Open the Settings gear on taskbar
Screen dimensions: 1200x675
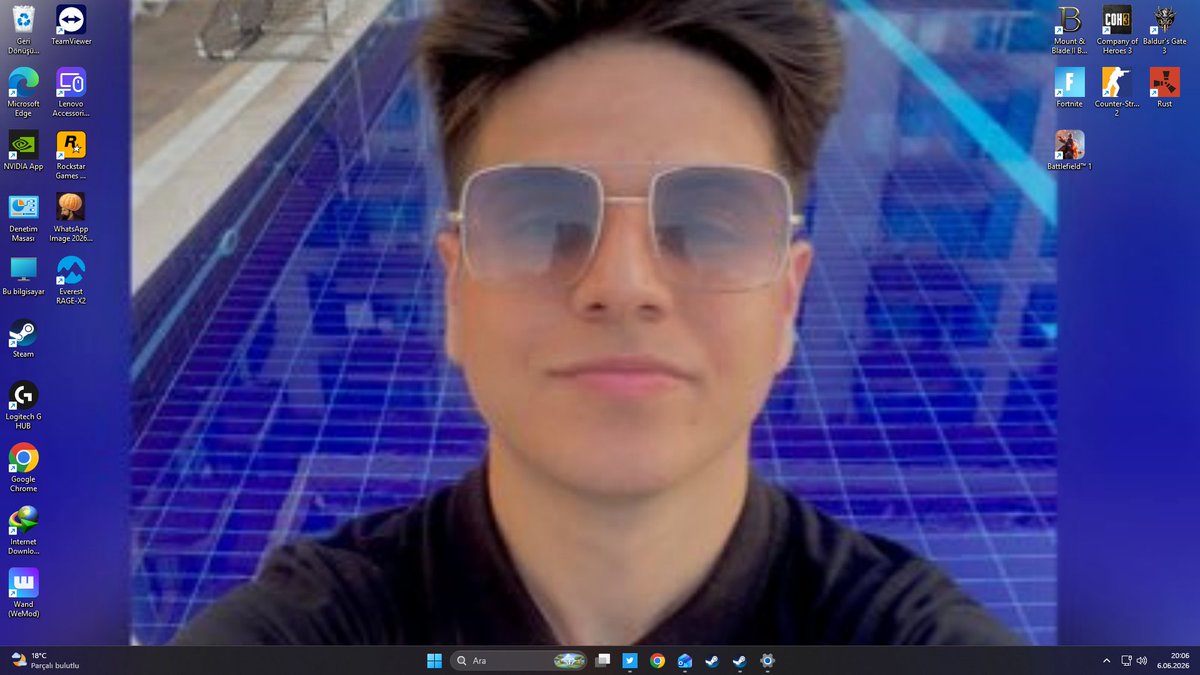767,660
